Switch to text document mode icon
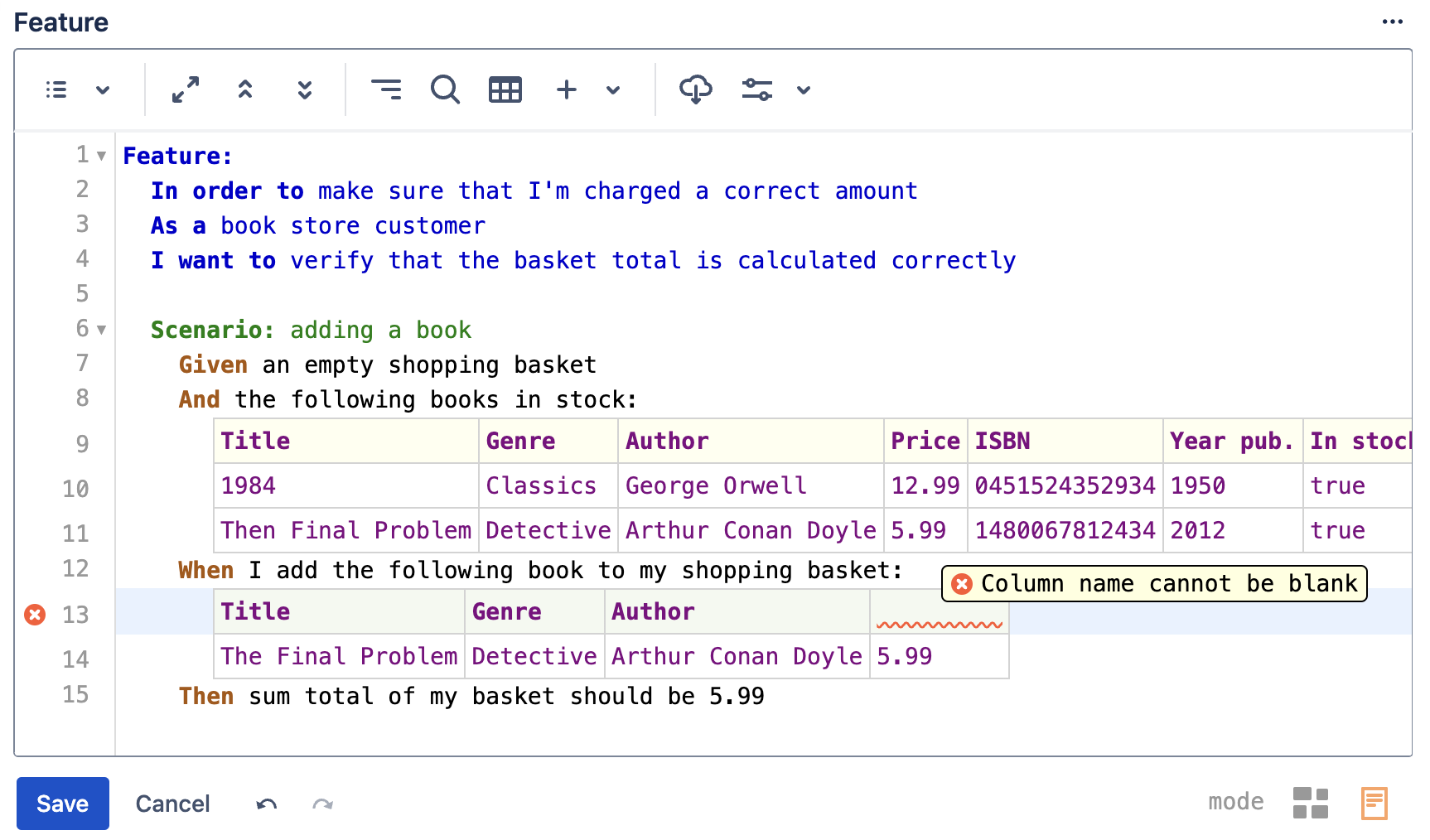This screenshot has height=840, width=1430. pos(1374,803)
